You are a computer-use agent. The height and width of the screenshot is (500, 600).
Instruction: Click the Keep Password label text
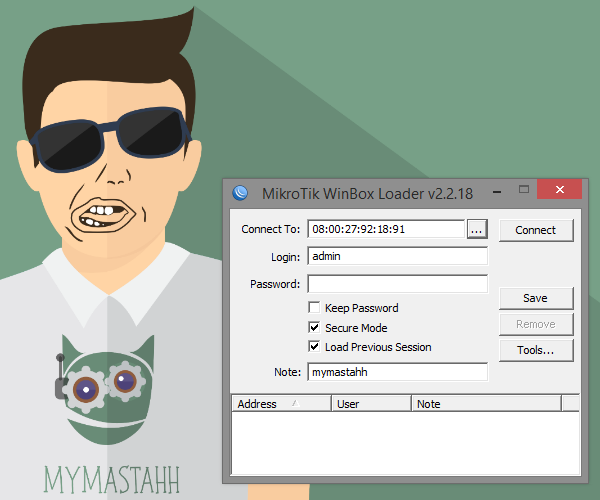coord(362,308)
